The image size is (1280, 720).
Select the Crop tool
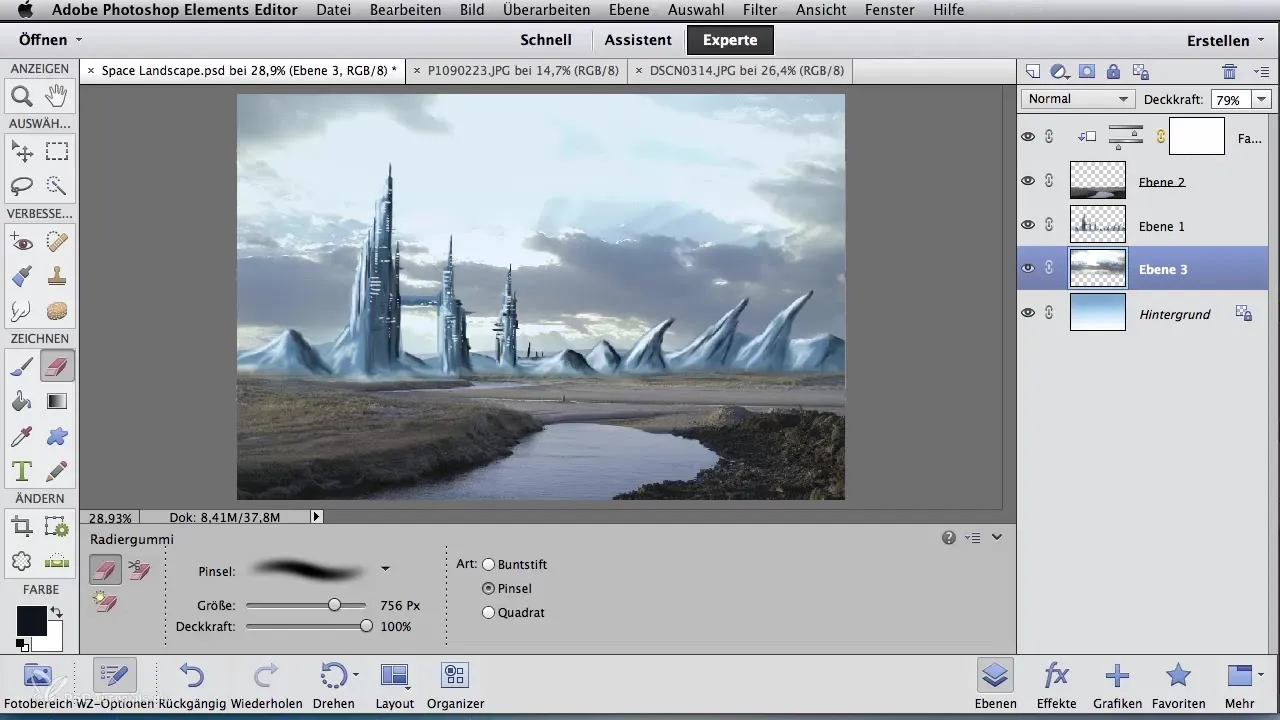click(22, 526)
